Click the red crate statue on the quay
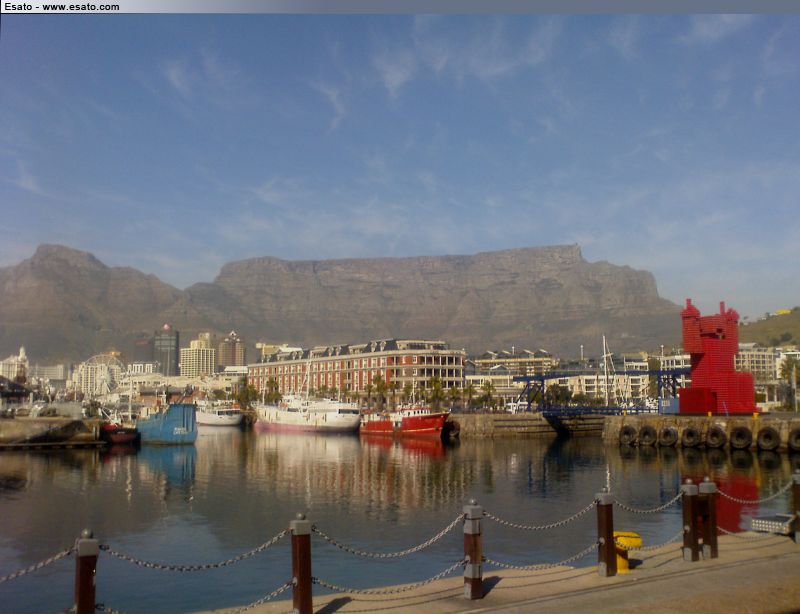 (x=714, y=362)
